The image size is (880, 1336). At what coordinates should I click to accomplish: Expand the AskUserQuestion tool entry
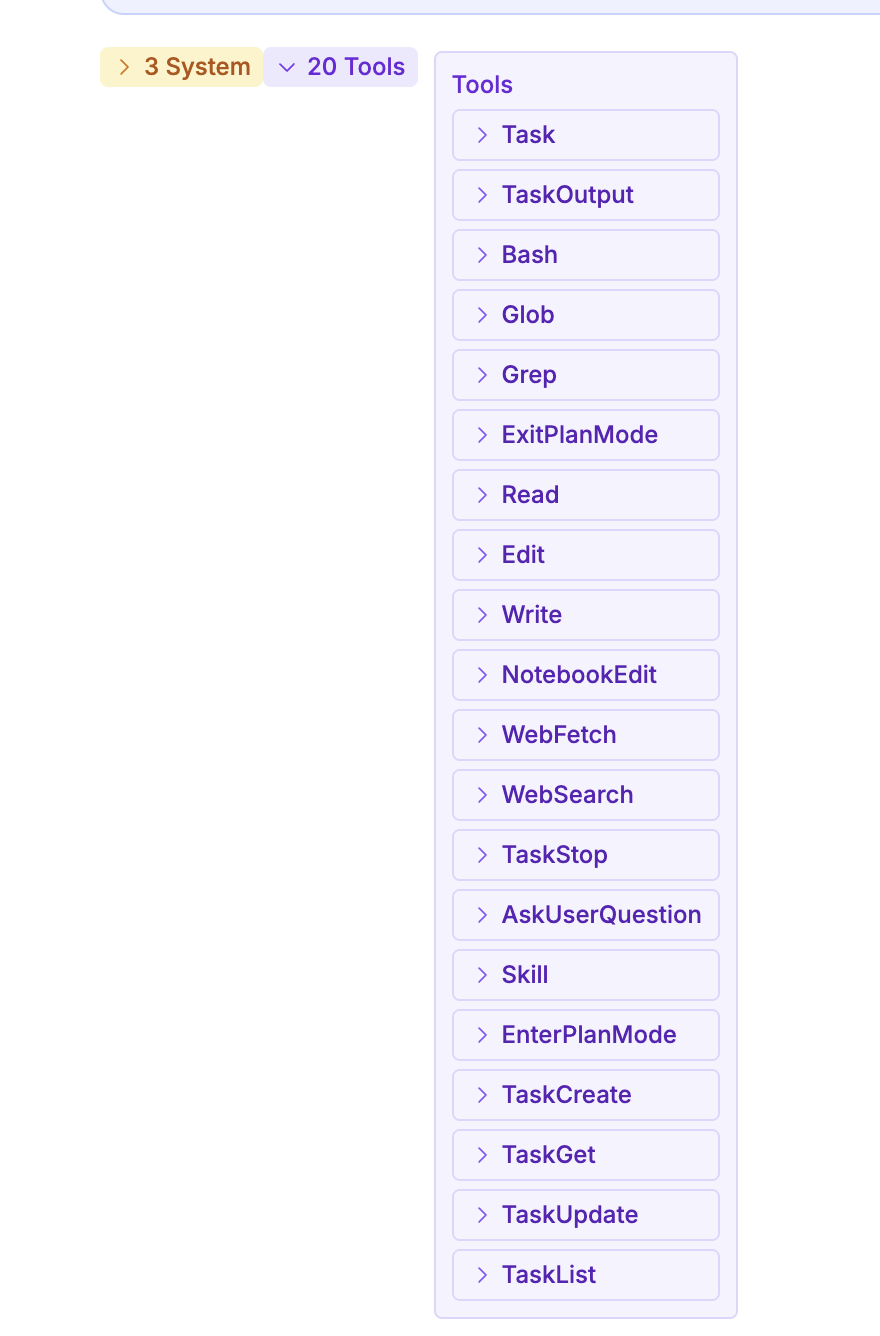point(585,915)
